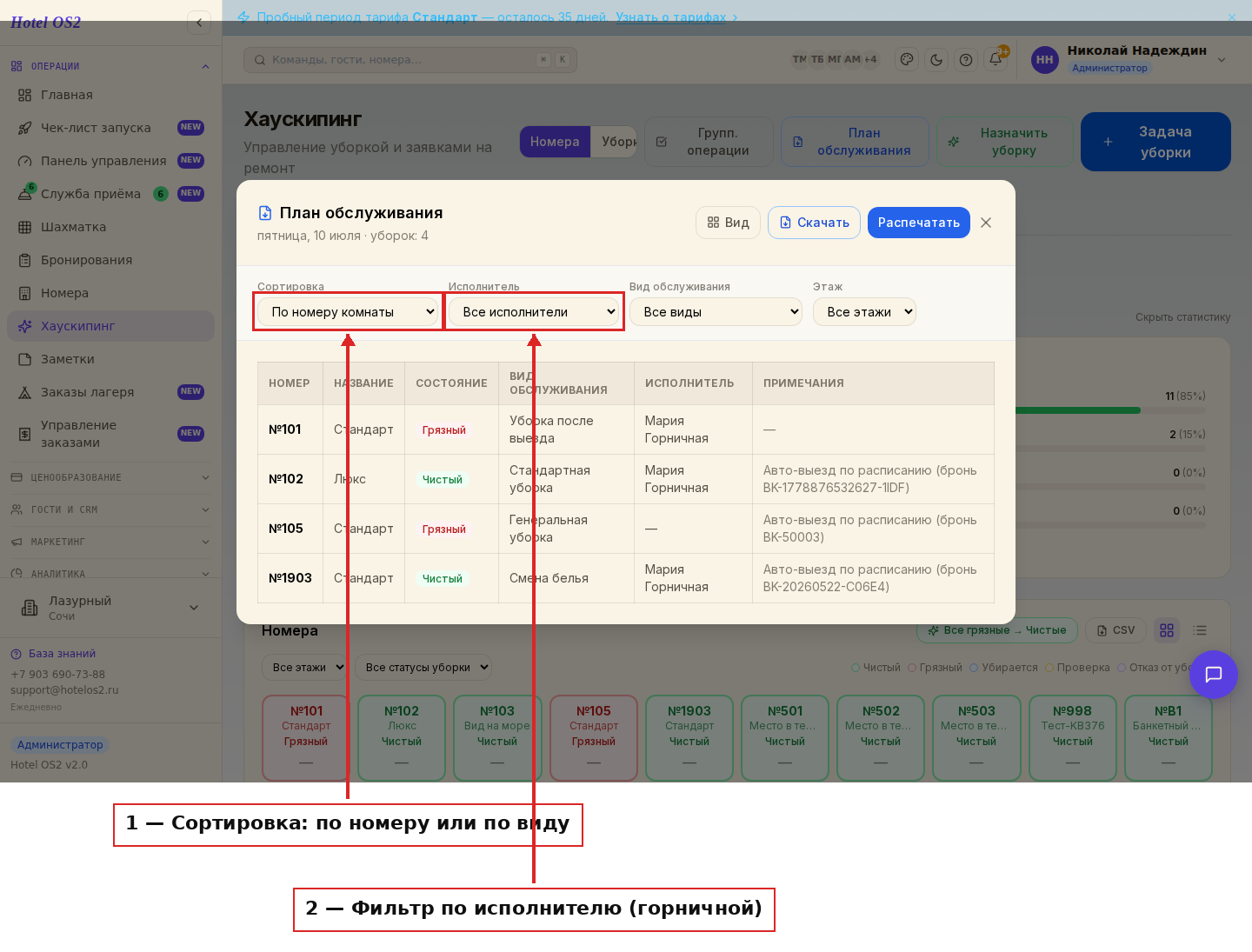Image resolution: width=1252 pixels, height=952 pixels.
Task: Go to Номера in the sidebar
Action: pyautogui.click(x=110, y=293)
